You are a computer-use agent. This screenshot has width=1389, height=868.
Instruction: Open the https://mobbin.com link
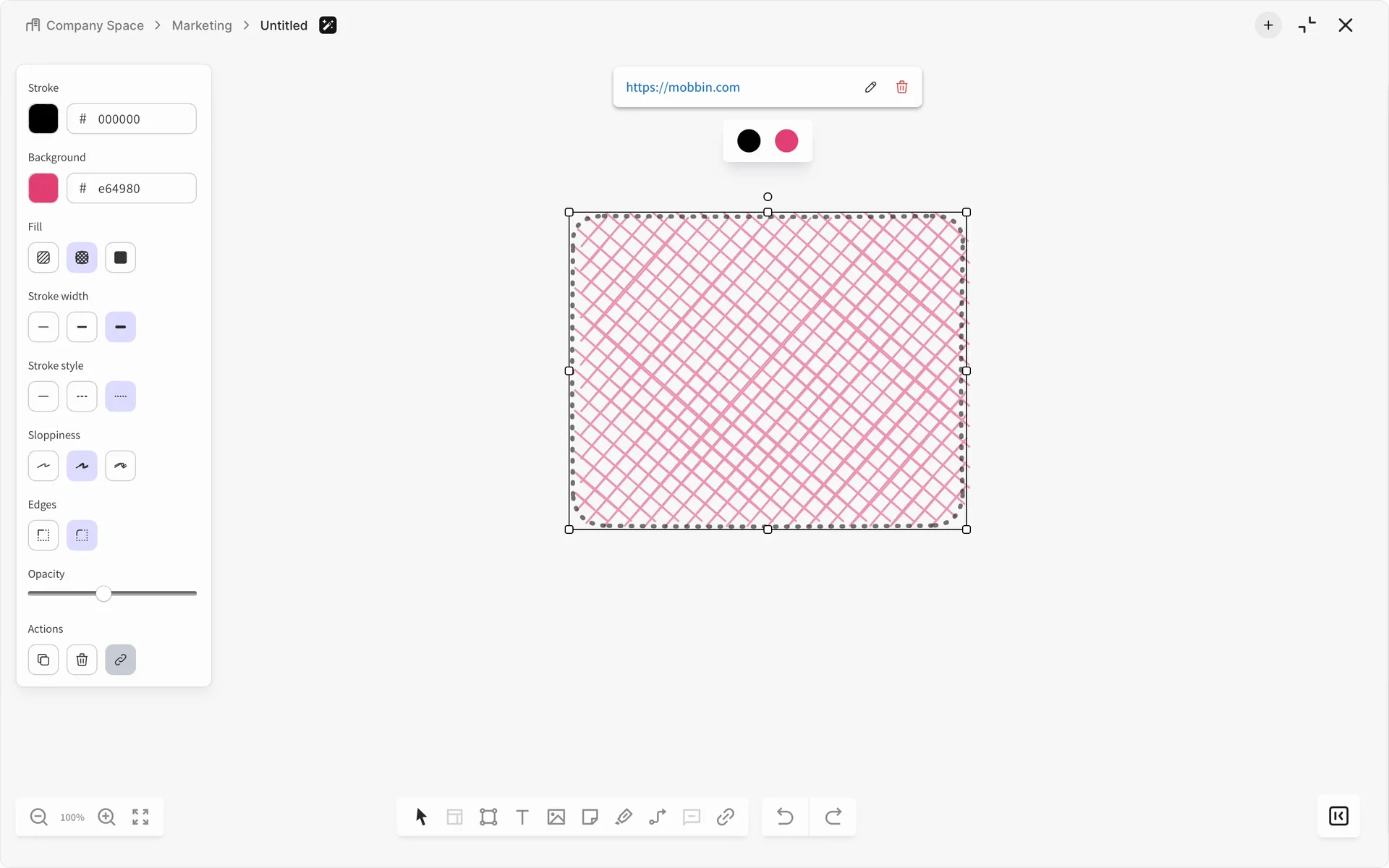click(682, 87)
